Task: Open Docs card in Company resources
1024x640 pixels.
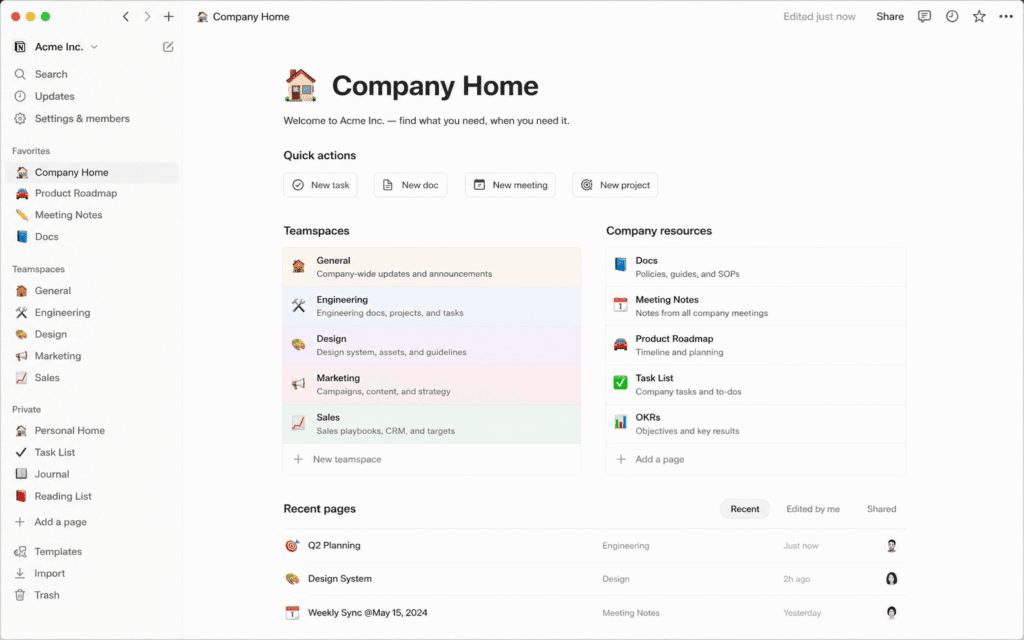Action: tap(756, 267)
